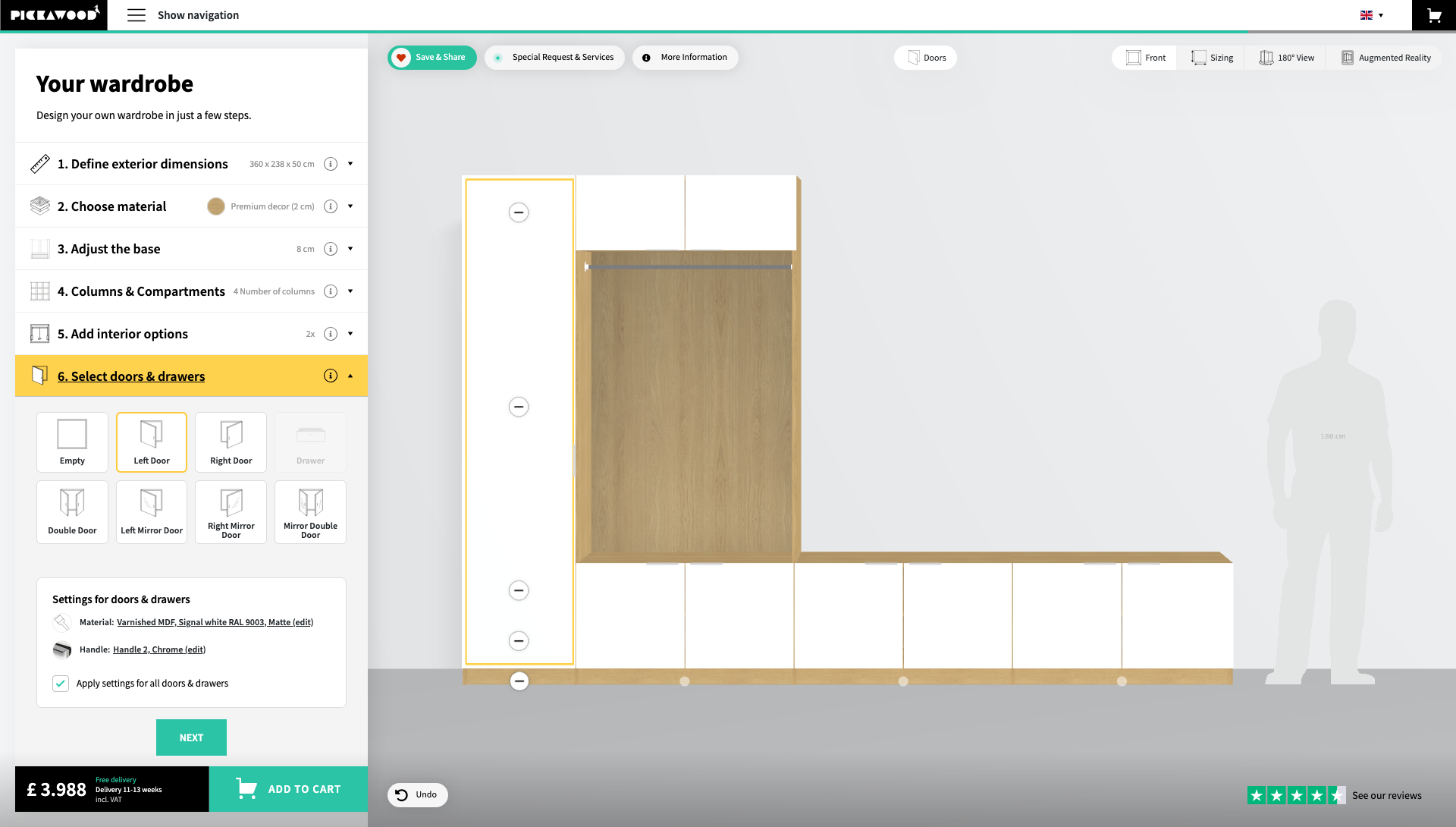The image size is (1456, 827).
Task: Choose the Empty compartment option
Action: coord(72,442)
